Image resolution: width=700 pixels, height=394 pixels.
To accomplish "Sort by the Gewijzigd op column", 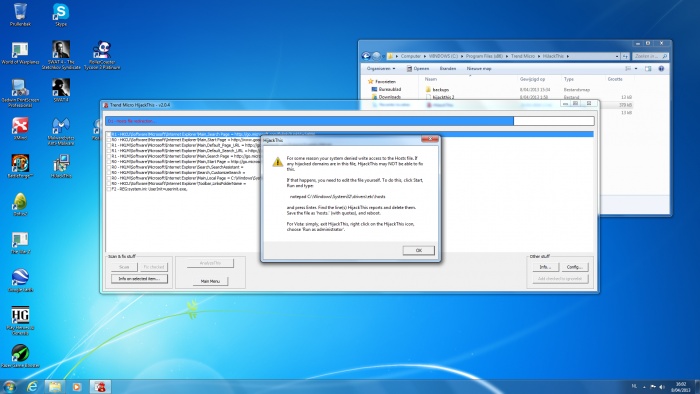I will coord(532,79).
